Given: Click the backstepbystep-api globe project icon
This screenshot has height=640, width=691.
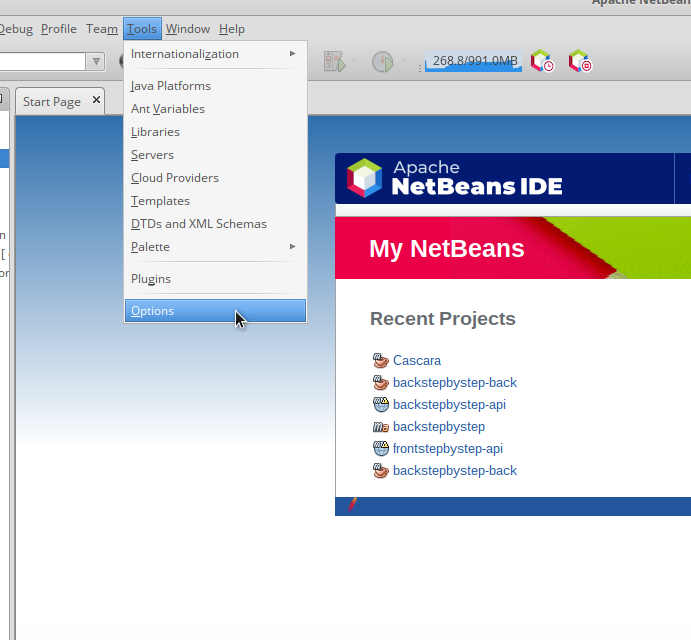Looking at the screenshot, I should (x=381, y=405).
